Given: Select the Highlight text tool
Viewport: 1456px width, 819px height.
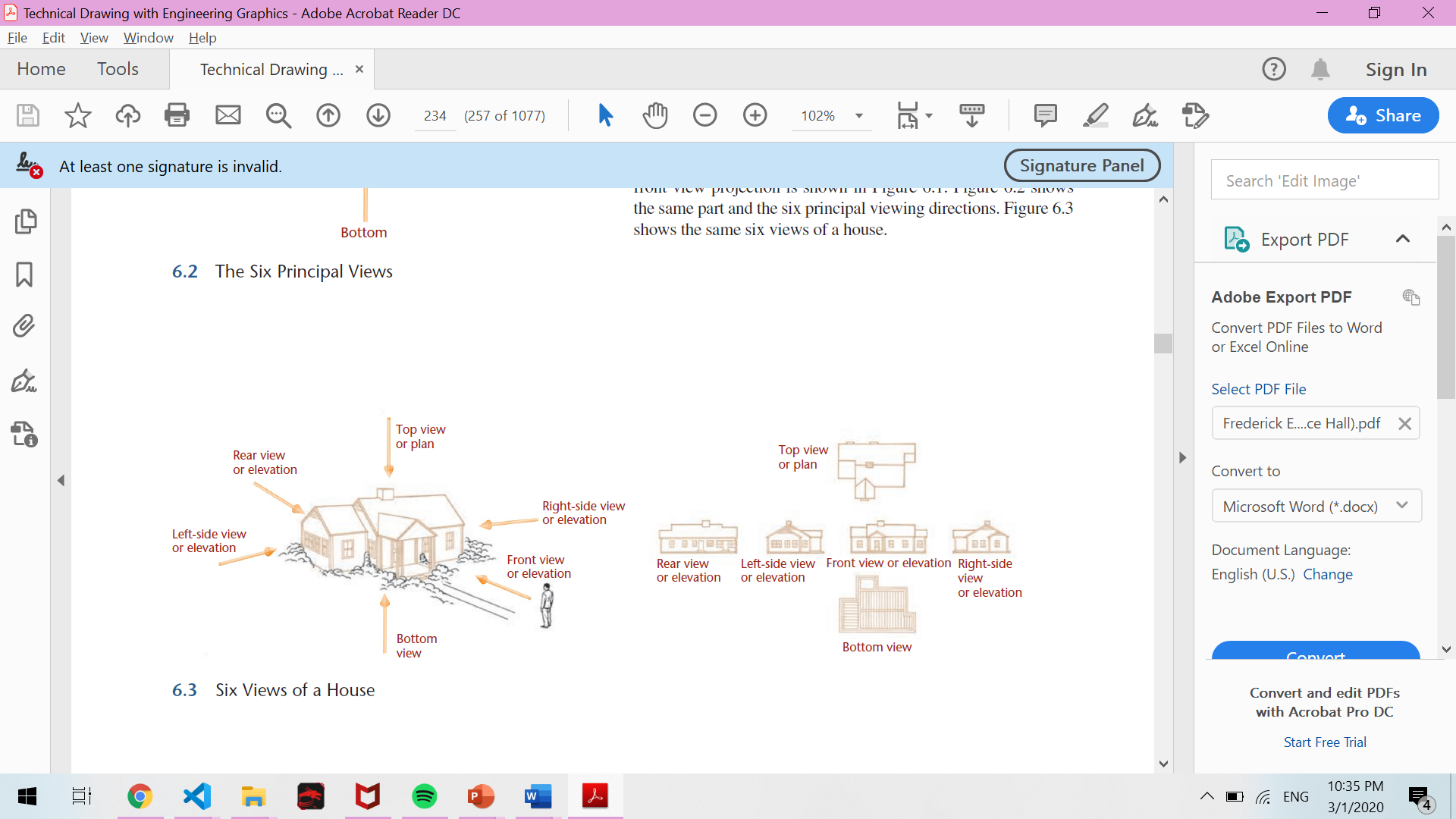Looking at the screenshot, I should click(x=1095, y=115).
